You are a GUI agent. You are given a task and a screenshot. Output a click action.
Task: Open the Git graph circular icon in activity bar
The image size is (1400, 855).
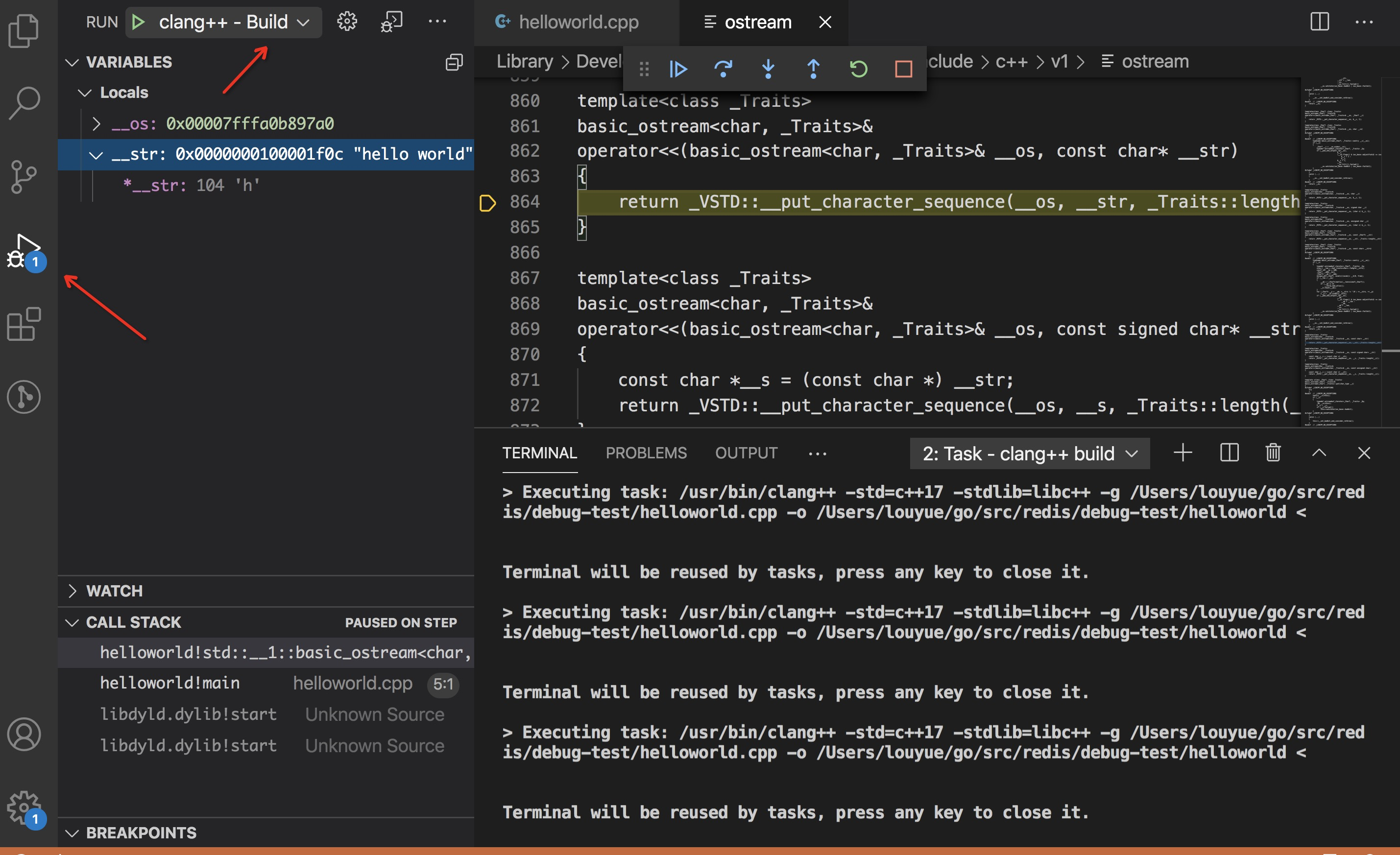click(24, 397)
